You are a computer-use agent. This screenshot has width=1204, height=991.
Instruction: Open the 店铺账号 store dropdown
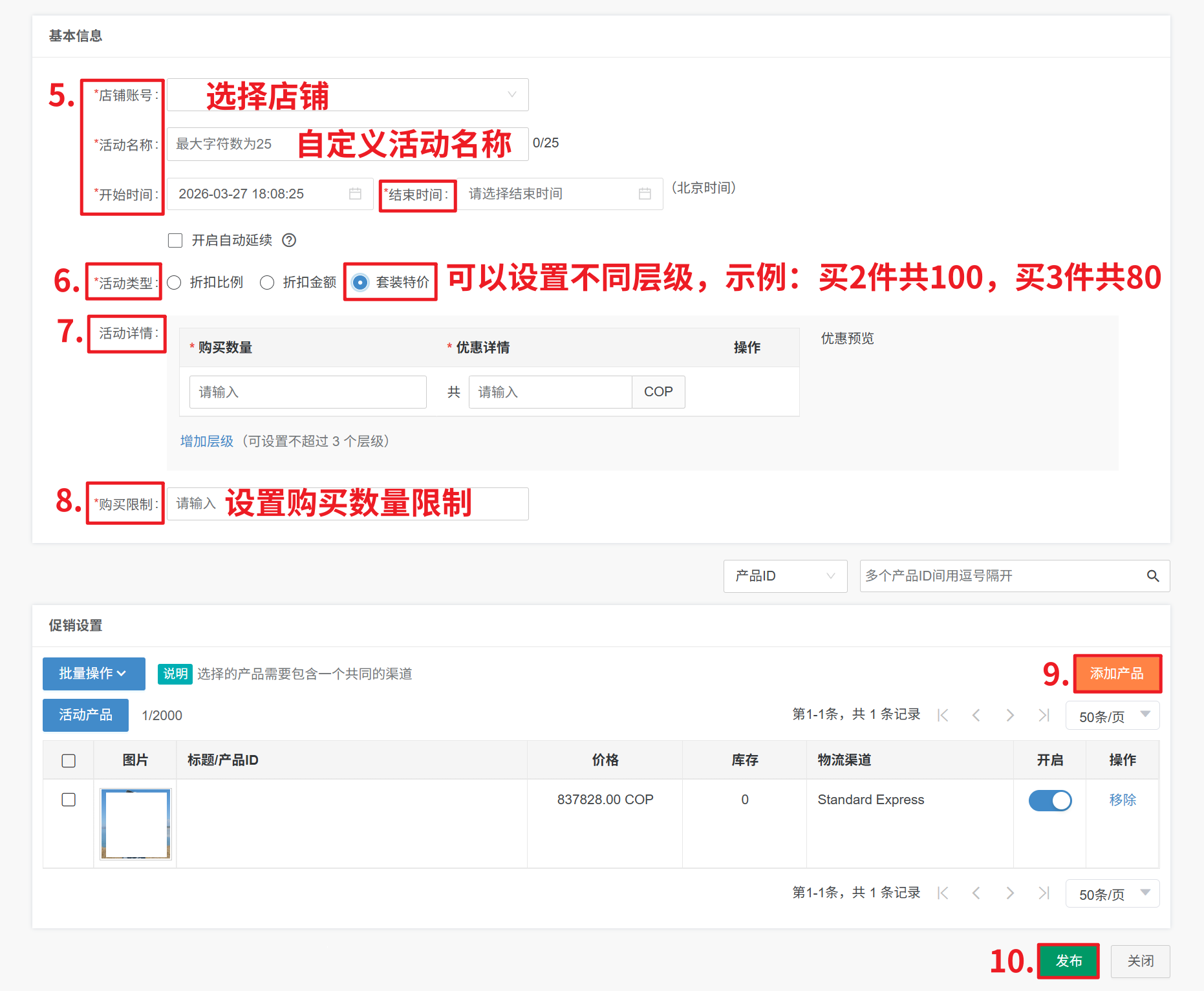(348, 95)
